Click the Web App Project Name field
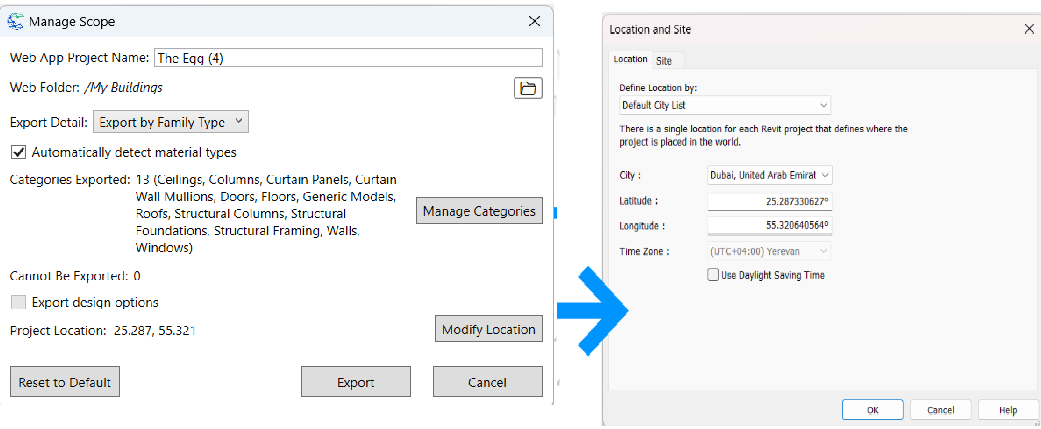The image size is (1041, 429). click(x=348, y=58)
